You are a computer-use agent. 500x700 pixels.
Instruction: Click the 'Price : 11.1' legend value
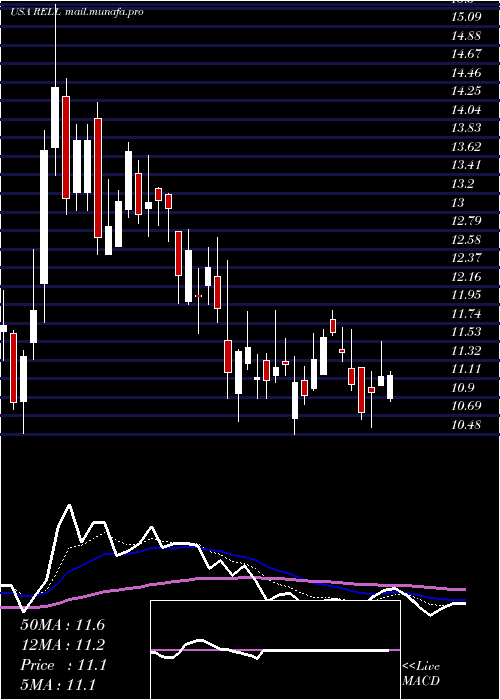click(x=63, y=665)
